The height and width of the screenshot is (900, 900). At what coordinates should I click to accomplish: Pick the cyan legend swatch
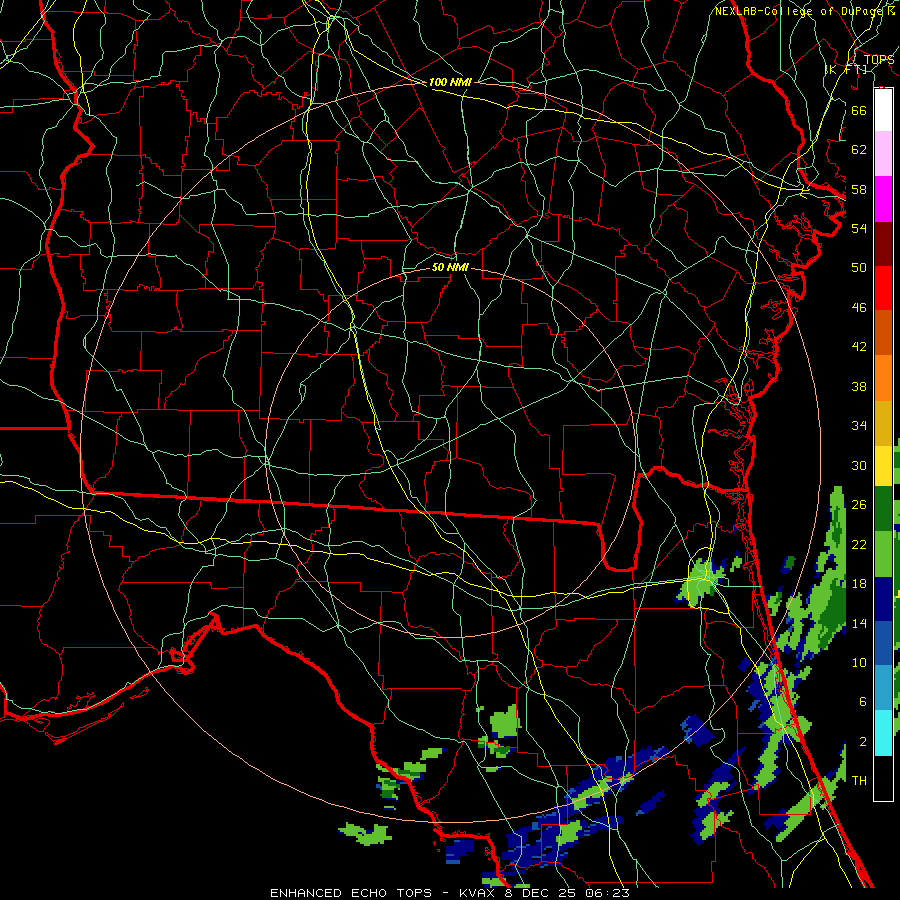pos(883,733)
